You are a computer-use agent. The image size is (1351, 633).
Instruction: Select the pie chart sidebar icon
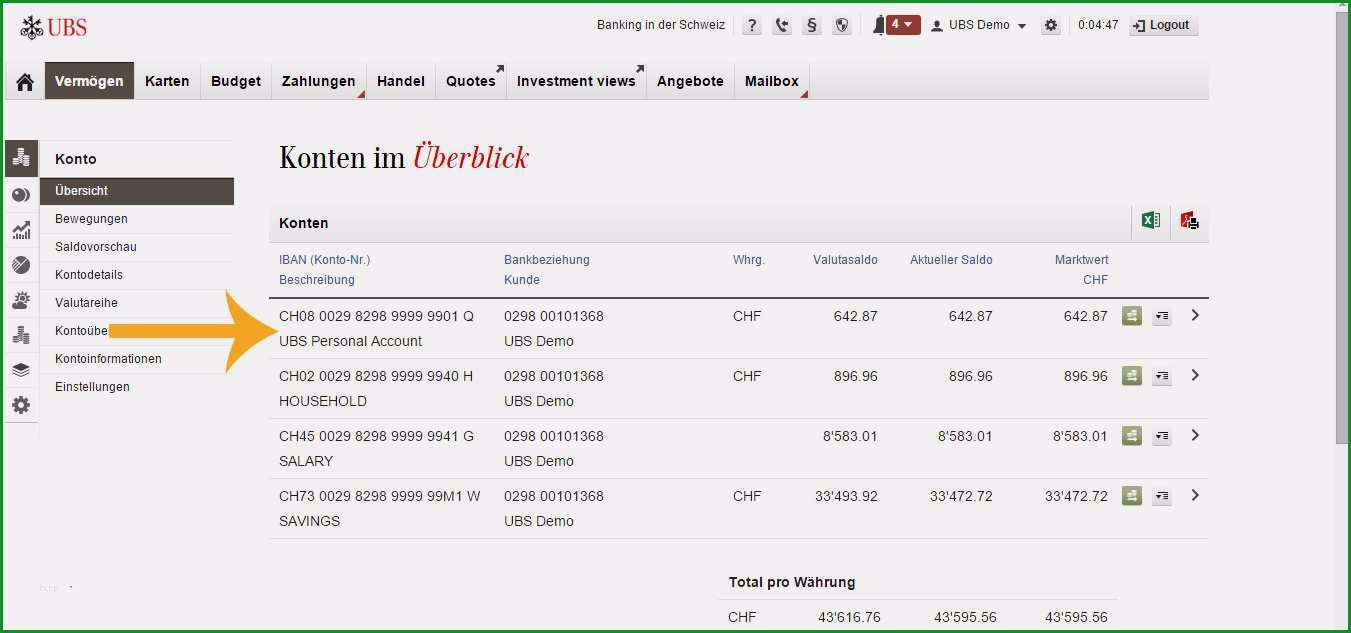pyautogui.click(x=21, y=265)
